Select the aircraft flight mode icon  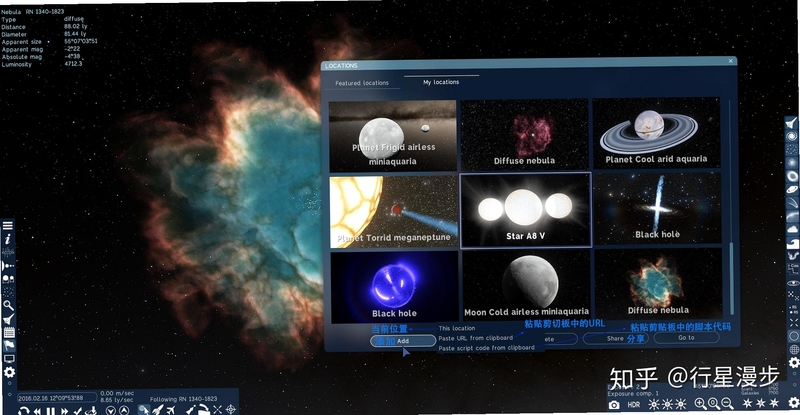click(171, 410)
